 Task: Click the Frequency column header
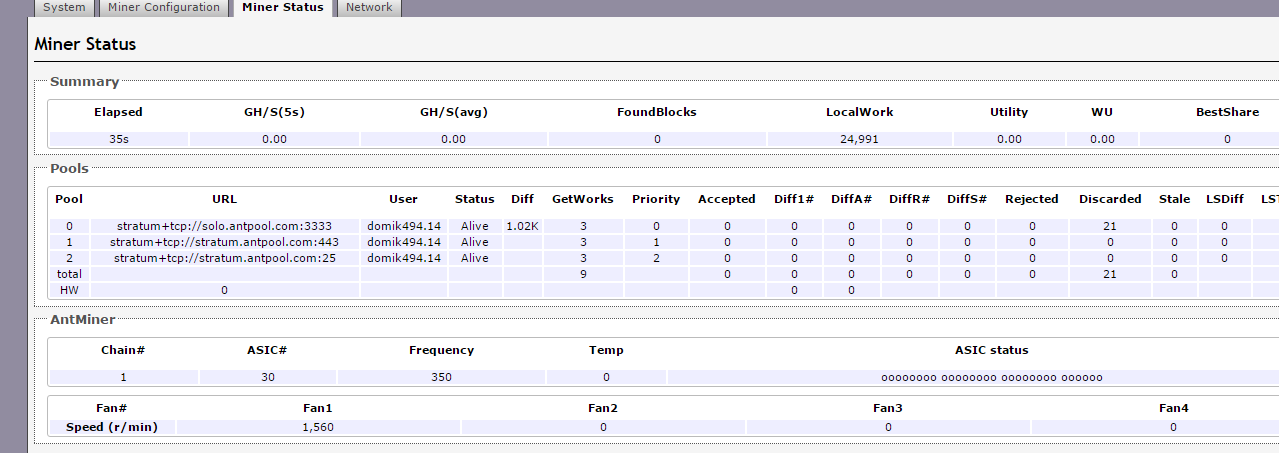[442, 350]
